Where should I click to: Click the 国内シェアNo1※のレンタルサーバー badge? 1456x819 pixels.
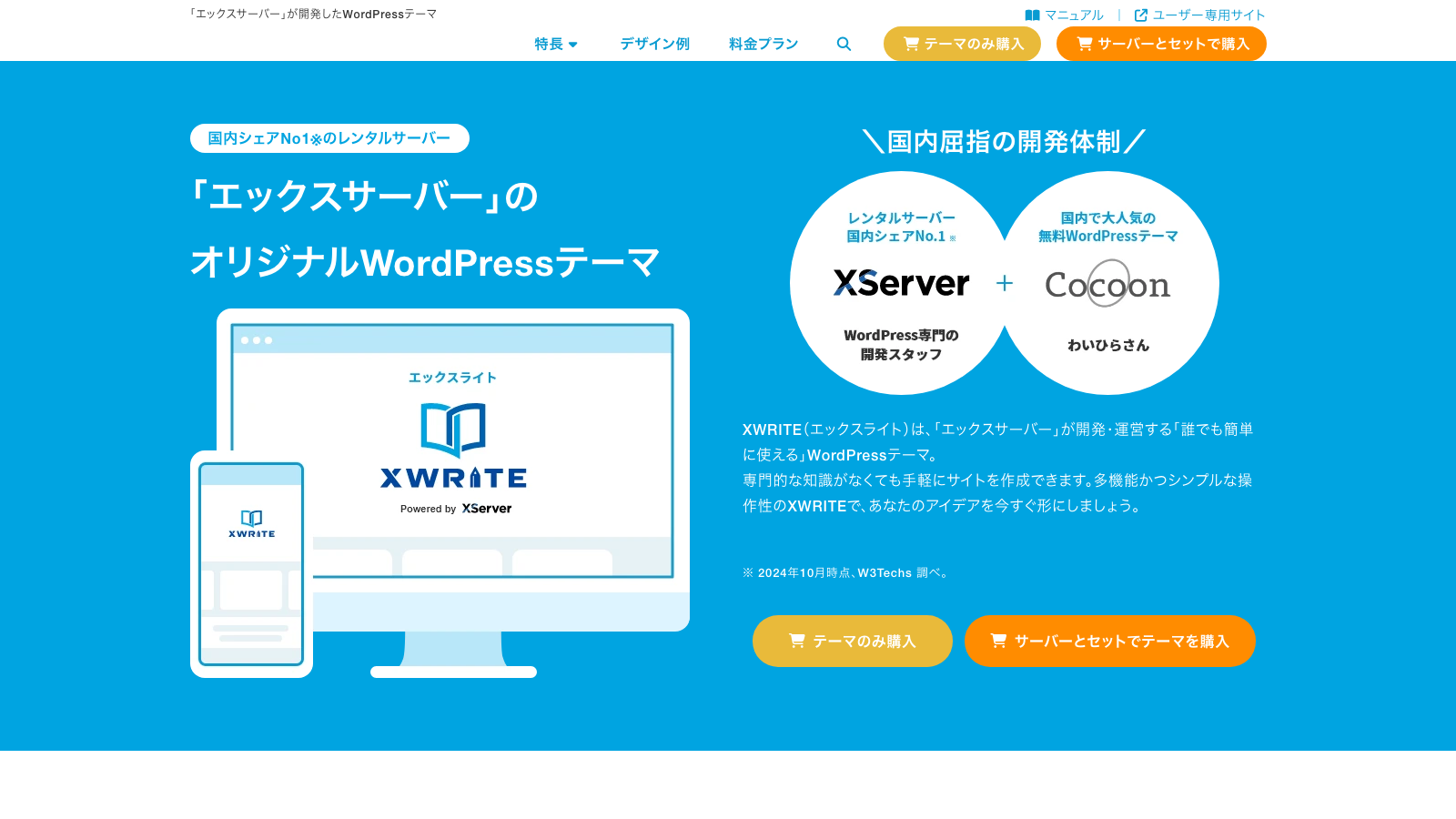[x=329, y=138]
